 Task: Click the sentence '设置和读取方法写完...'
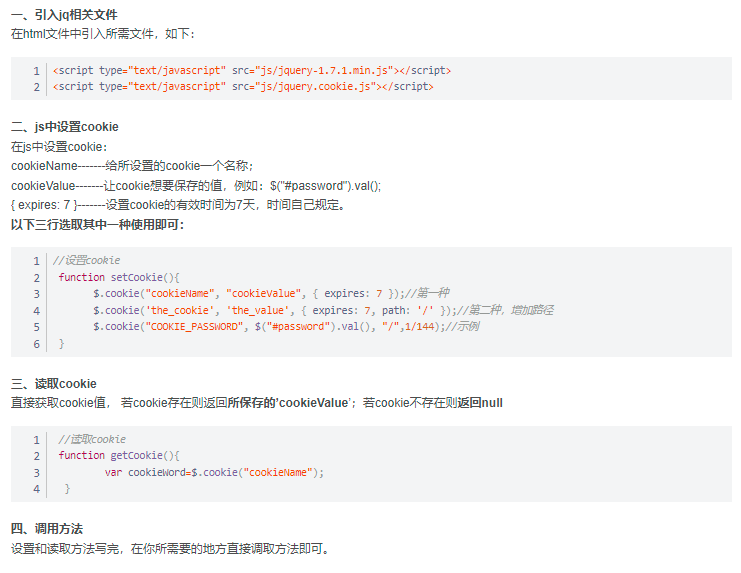point(170,548)
